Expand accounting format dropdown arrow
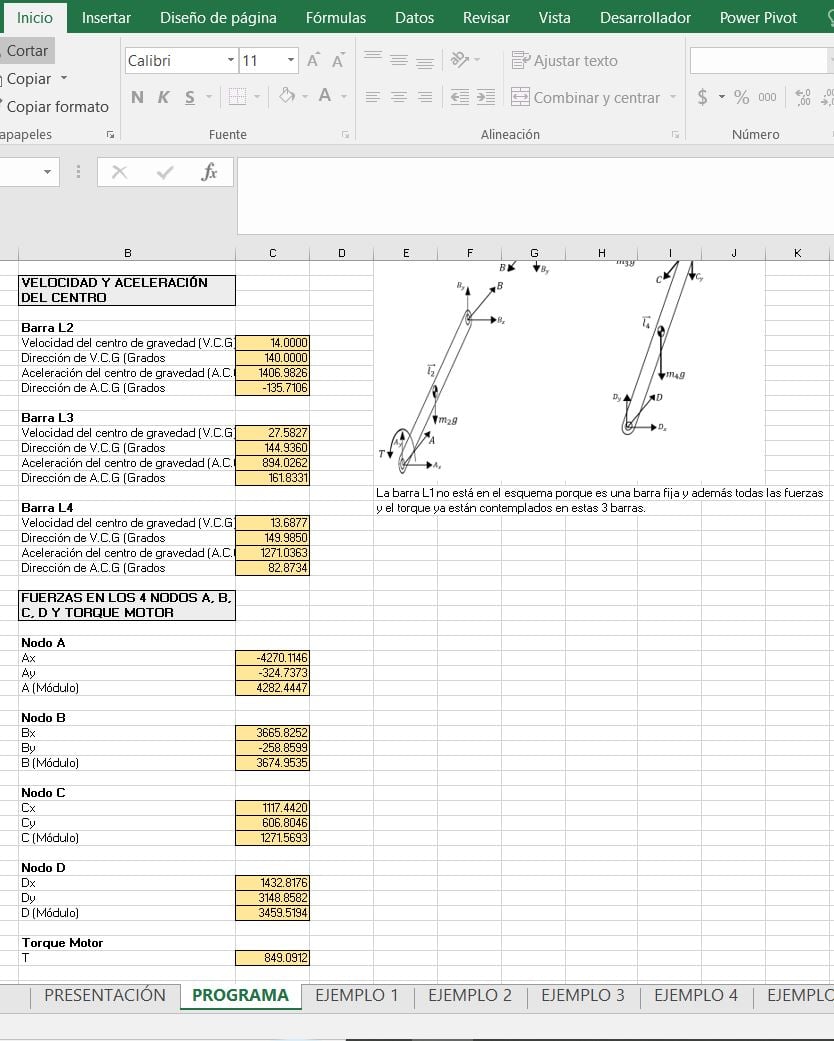Viewport: 834px width, 1041px height. 722,98
